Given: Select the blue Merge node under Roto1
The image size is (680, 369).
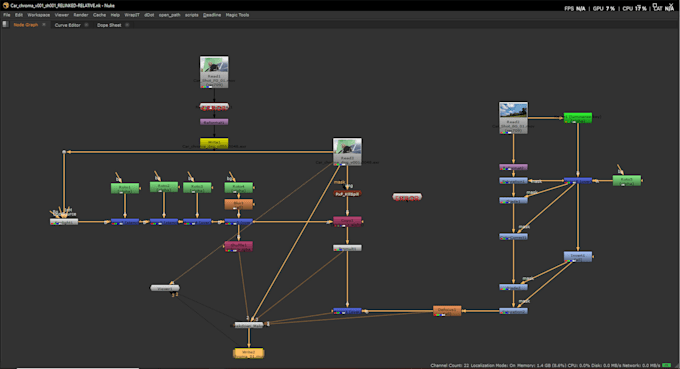Looking at the screenshot, I should click(x=125, y=222).
